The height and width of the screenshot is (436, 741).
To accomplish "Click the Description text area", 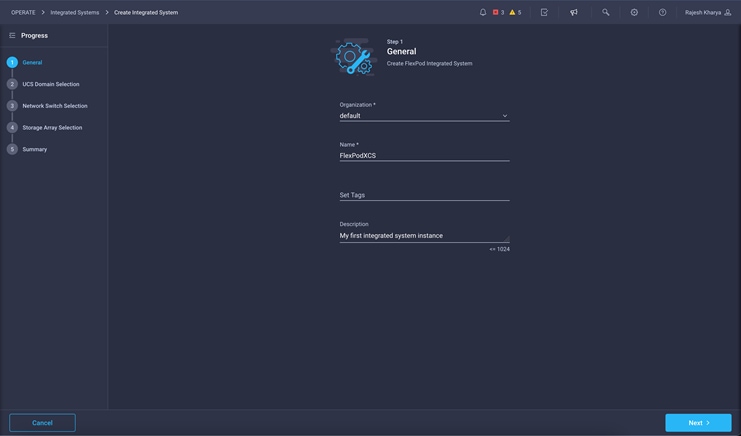I will click(424, 236).
